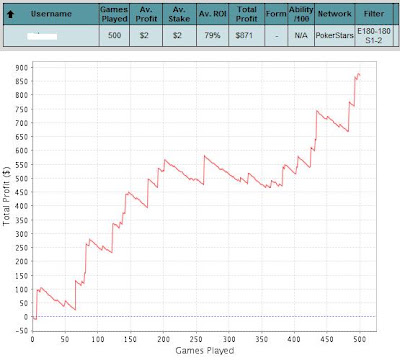This screenshot has height=363, width=400.
Task: Sort by Av. Stake column header
Action: tap(179, 14)
